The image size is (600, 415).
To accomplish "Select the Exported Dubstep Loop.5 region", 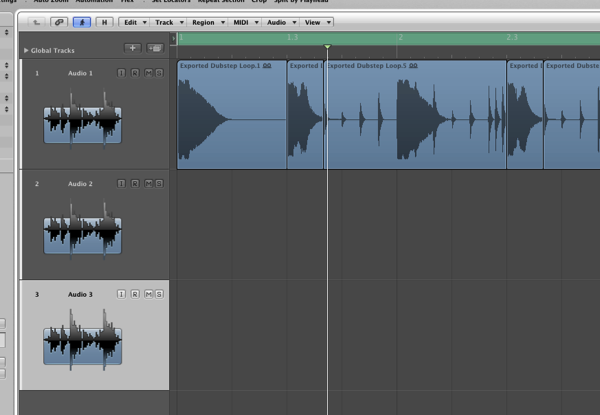I will coord(416,114).
